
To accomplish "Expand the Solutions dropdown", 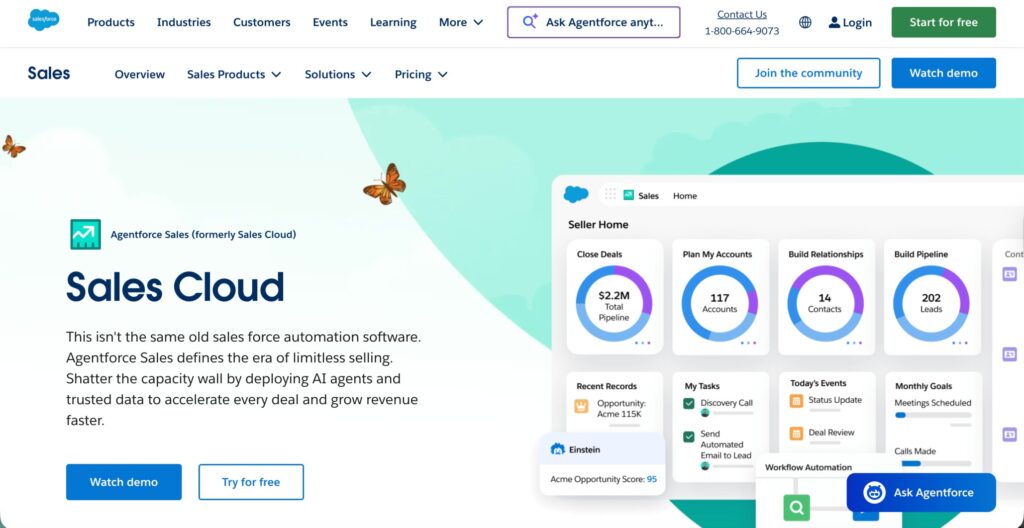I will [x=338, y=74].
